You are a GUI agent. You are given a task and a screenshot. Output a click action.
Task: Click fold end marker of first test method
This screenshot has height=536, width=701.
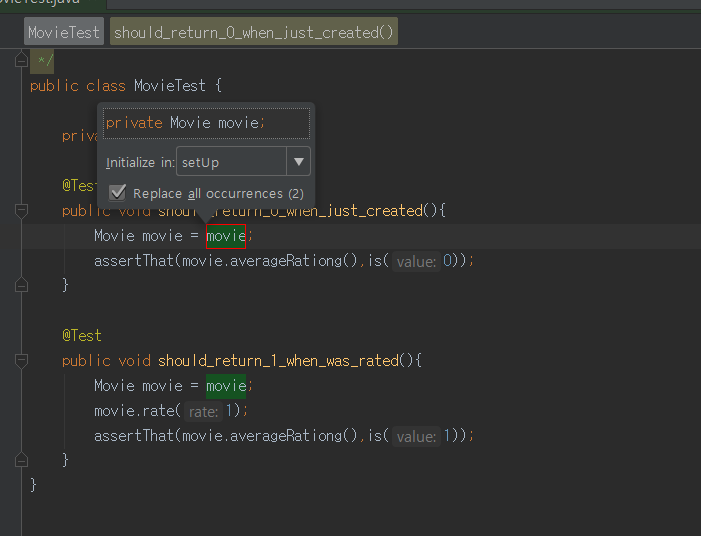[x=21, y=284]
